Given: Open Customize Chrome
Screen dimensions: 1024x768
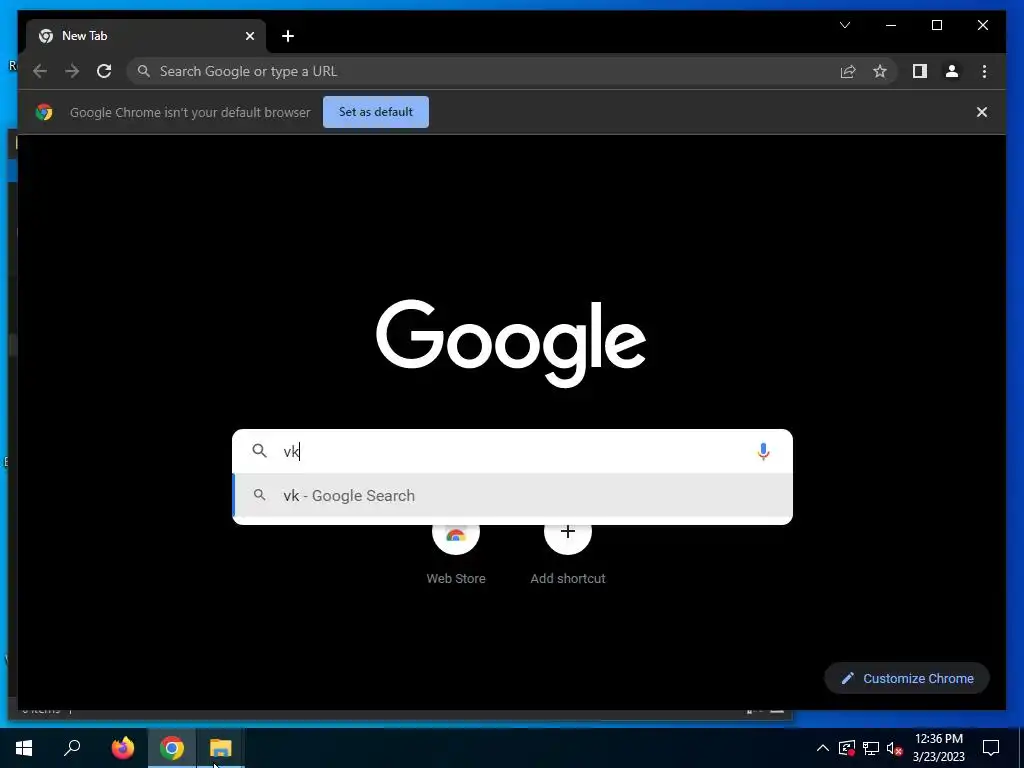Looking at the screenshot, I should tap(907, 679).
